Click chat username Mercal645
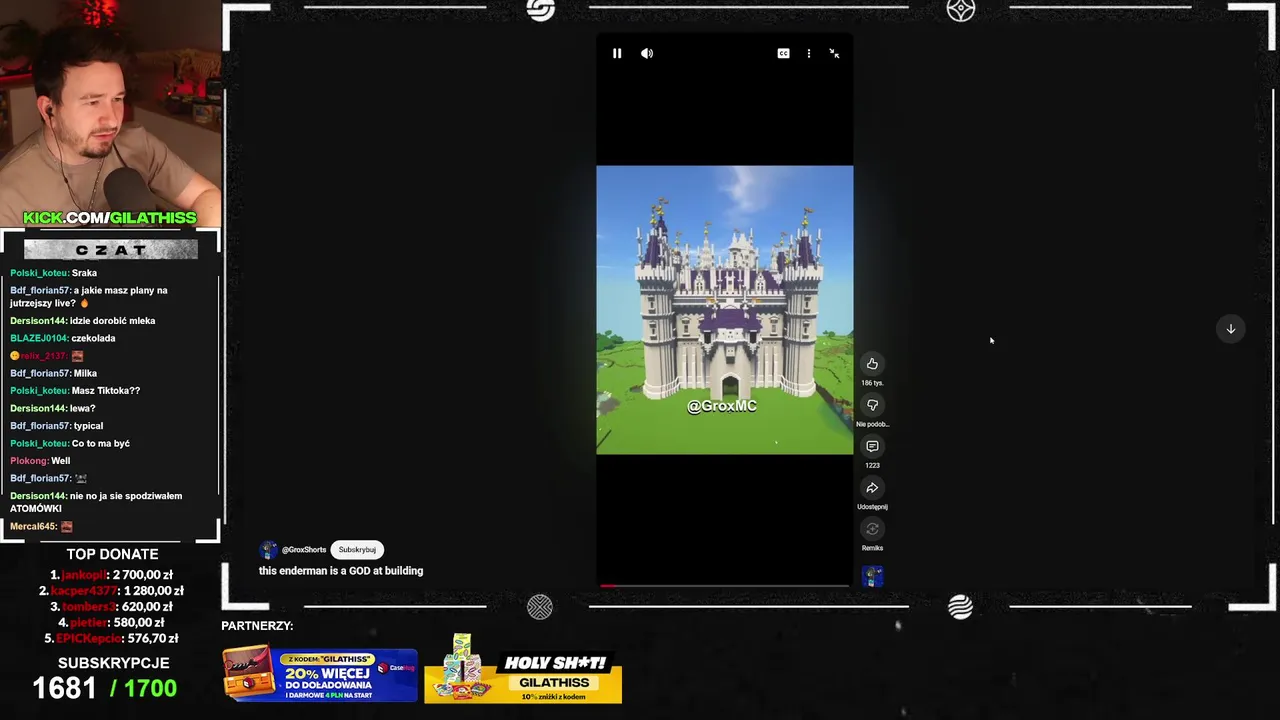 tap(33, 526)
